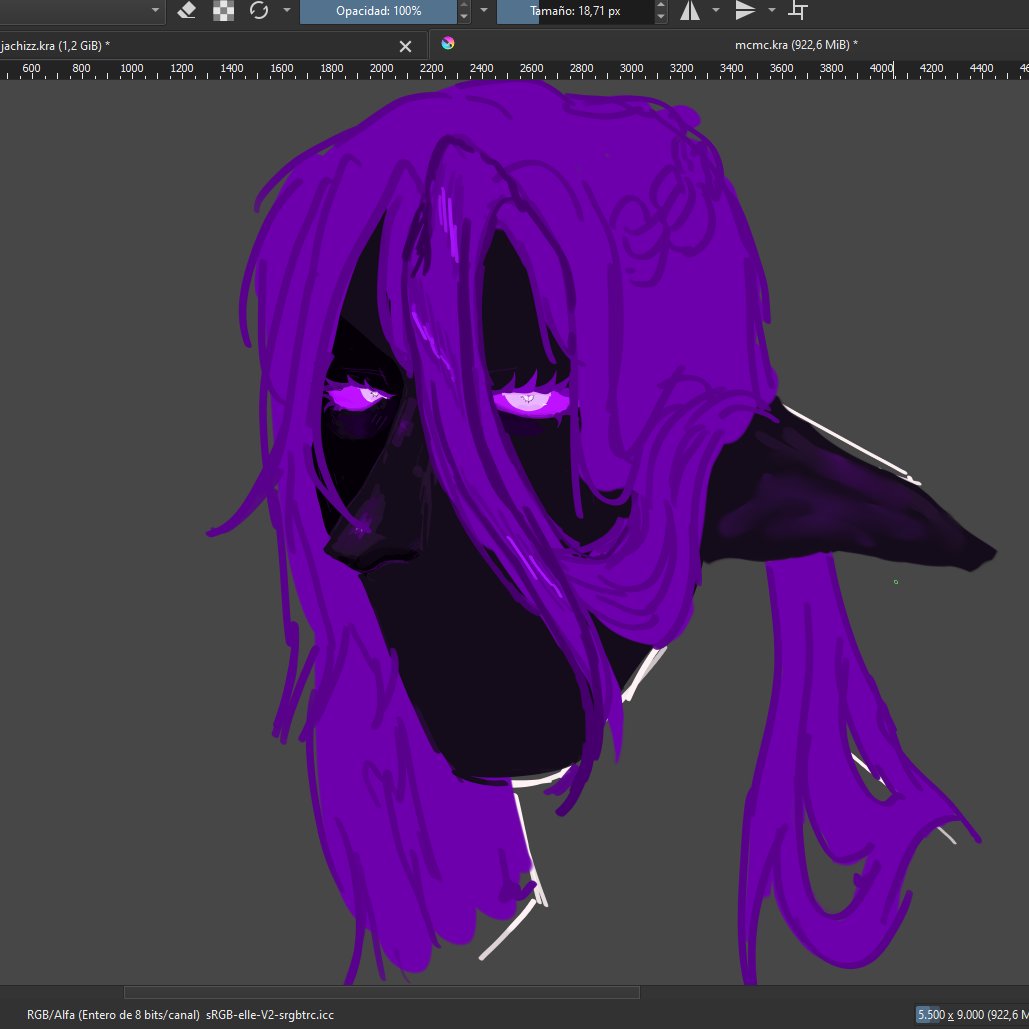This screenshot has width=1029, height=1029.
Task: Click the Krita icon on mcmc.kra tab
Action: pos(448,43)
